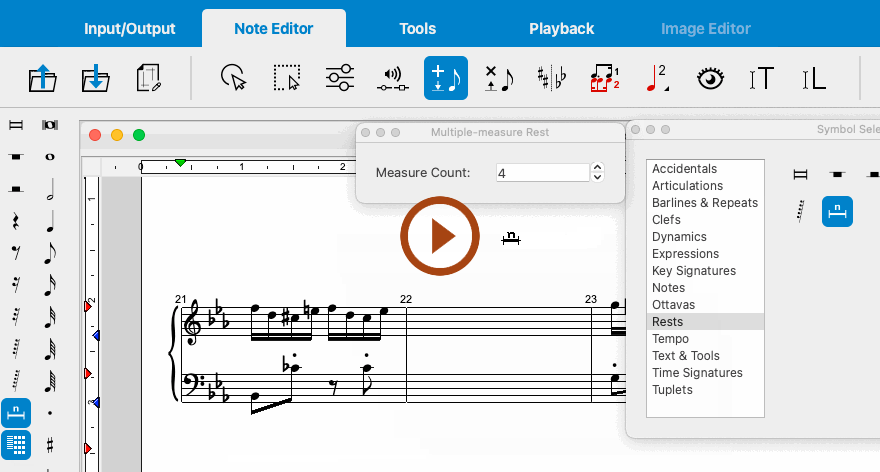Toggle the eye visibility icon in toolbar

[710, 78]
